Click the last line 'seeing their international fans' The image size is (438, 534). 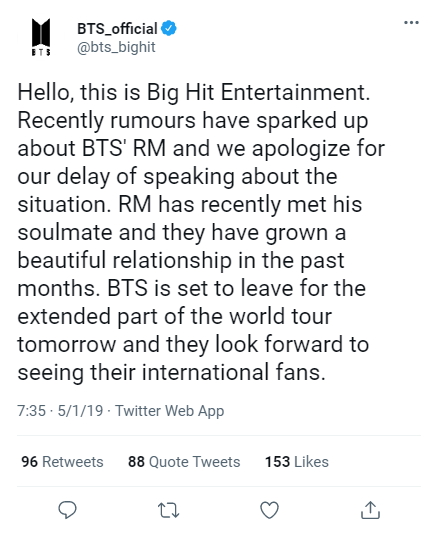(x=171, y=372)
